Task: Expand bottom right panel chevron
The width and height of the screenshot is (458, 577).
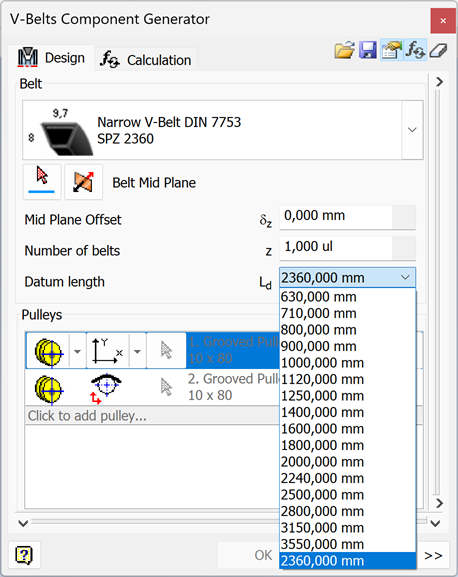Action: coord(435,523)
